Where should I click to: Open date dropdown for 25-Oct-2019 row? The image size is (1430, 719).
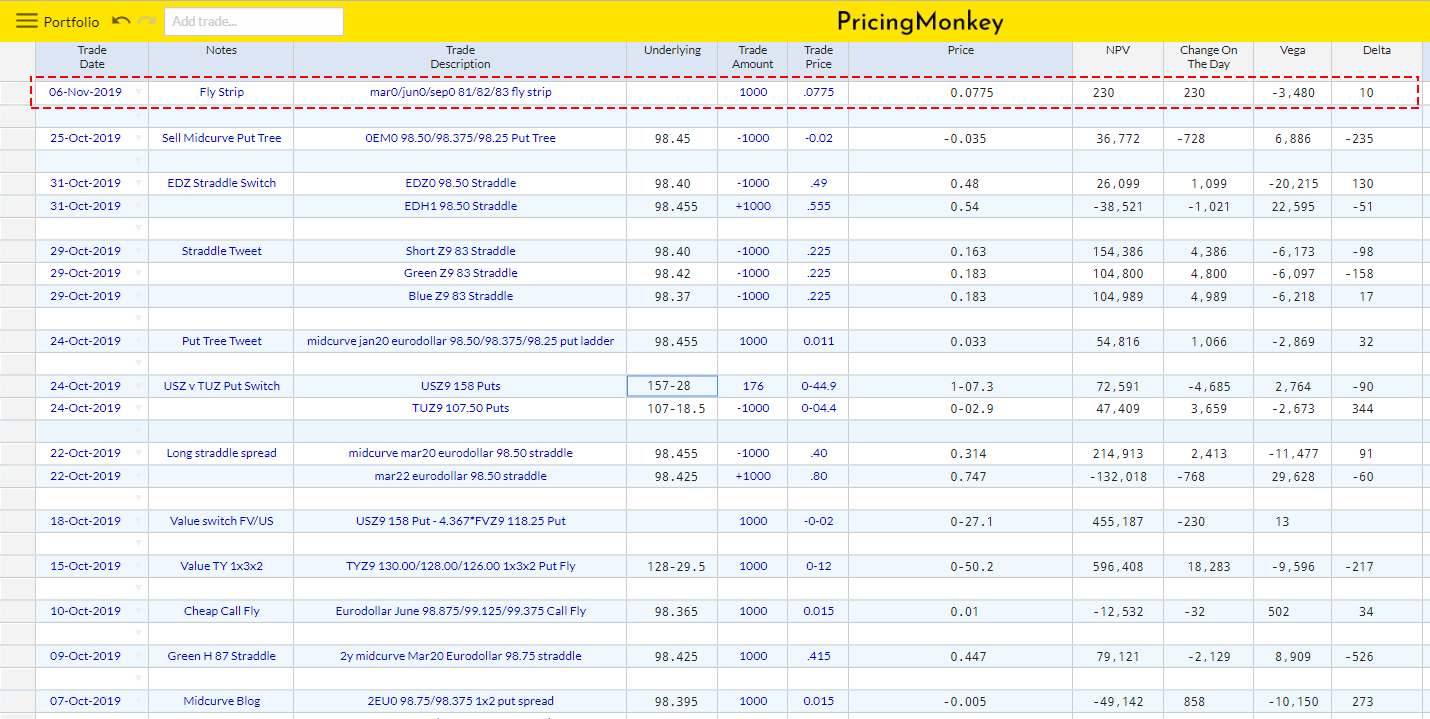[x=138, y=138]
